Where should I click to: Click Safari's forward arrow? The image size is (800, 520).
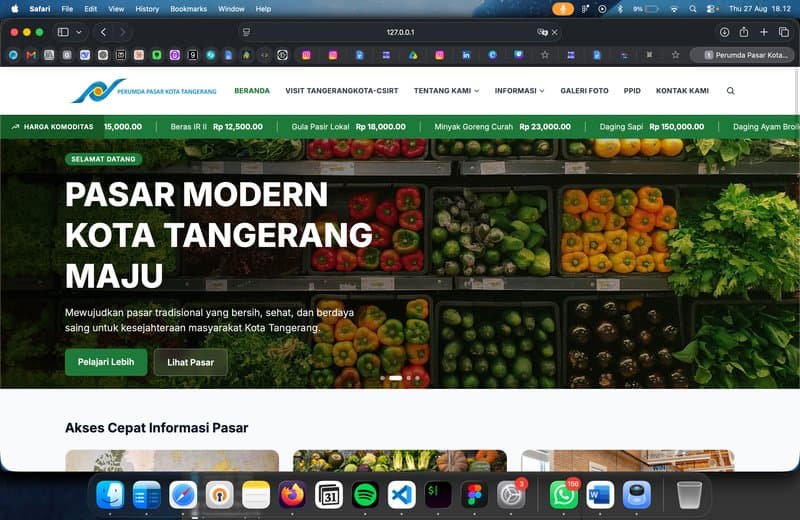pyautogui.click(x=122, y=32)
